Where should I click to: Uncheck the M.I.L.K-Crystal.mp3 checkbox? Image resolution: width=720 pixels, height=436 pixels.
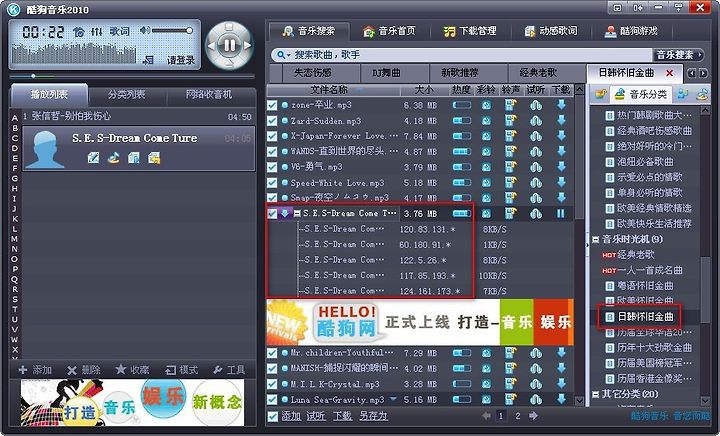272,384
